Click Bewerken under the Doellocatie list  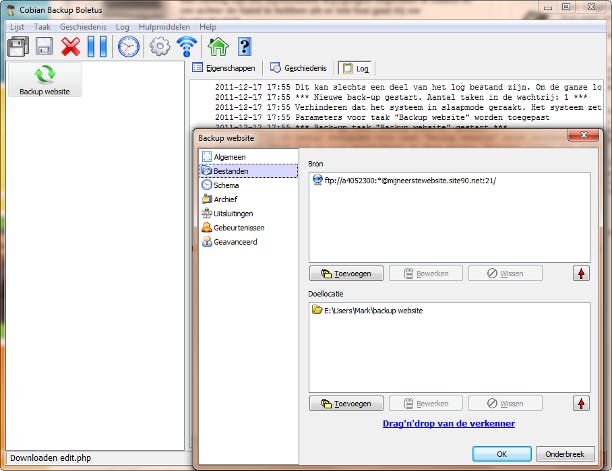[x=426, y=403]
